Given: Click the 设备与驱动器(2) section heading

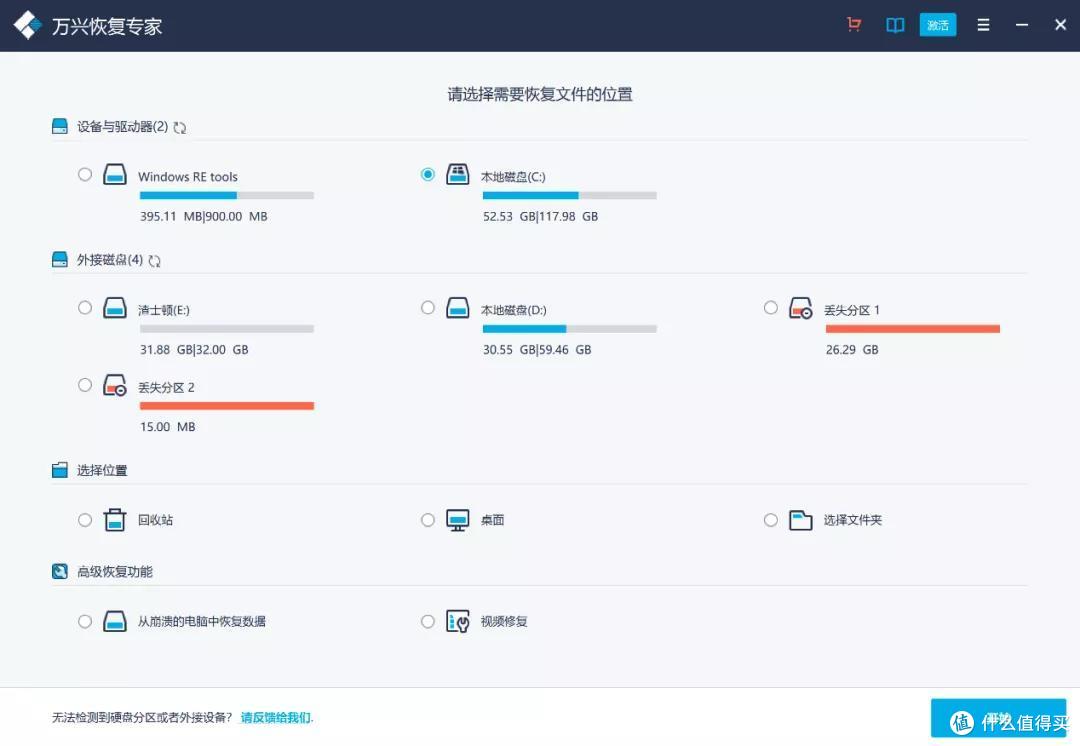Looking at the screenshot, I should tap(122, 127).
